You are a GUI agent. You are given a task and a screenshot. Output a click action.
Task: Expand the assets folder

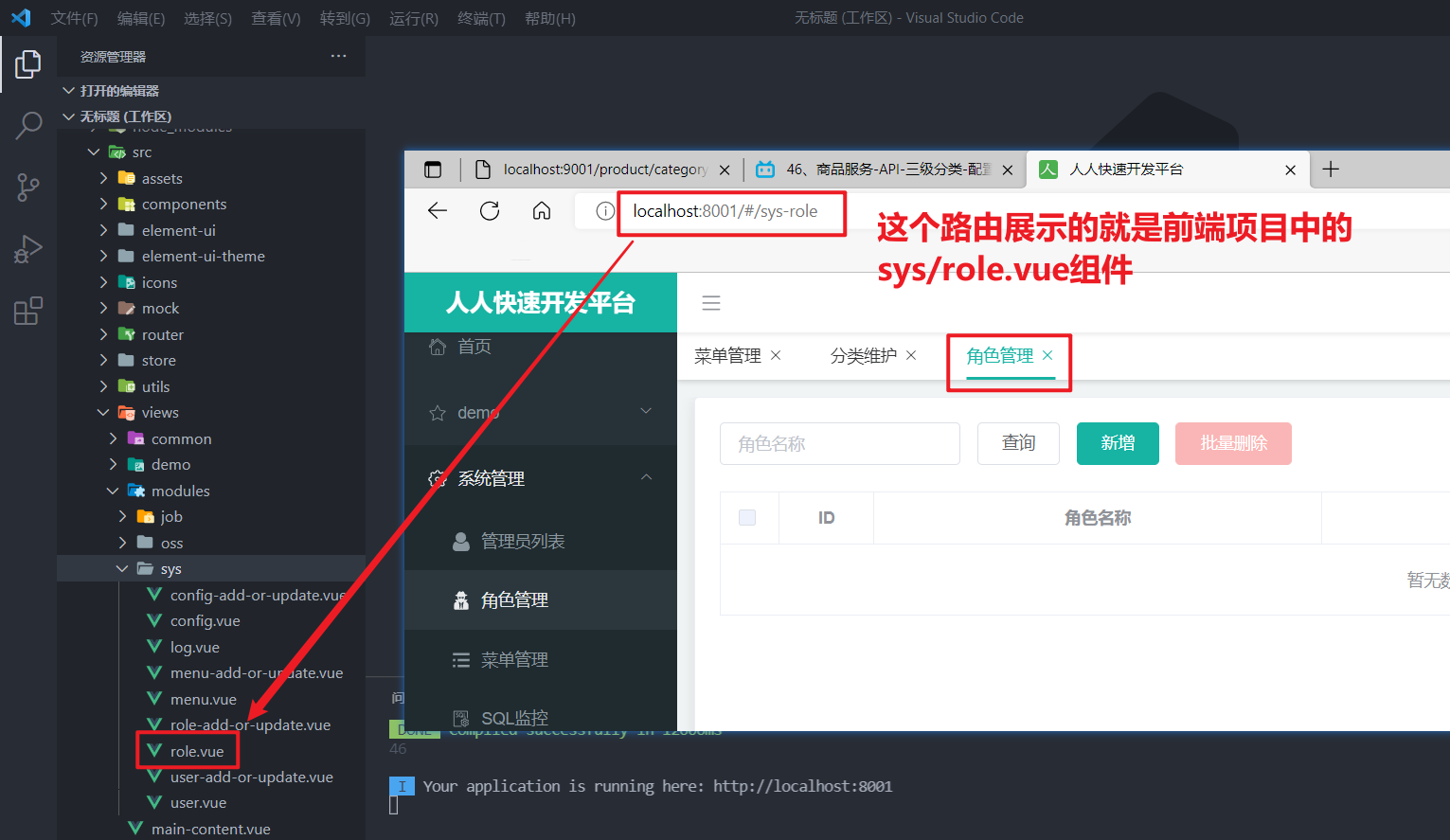coord(162,179)
